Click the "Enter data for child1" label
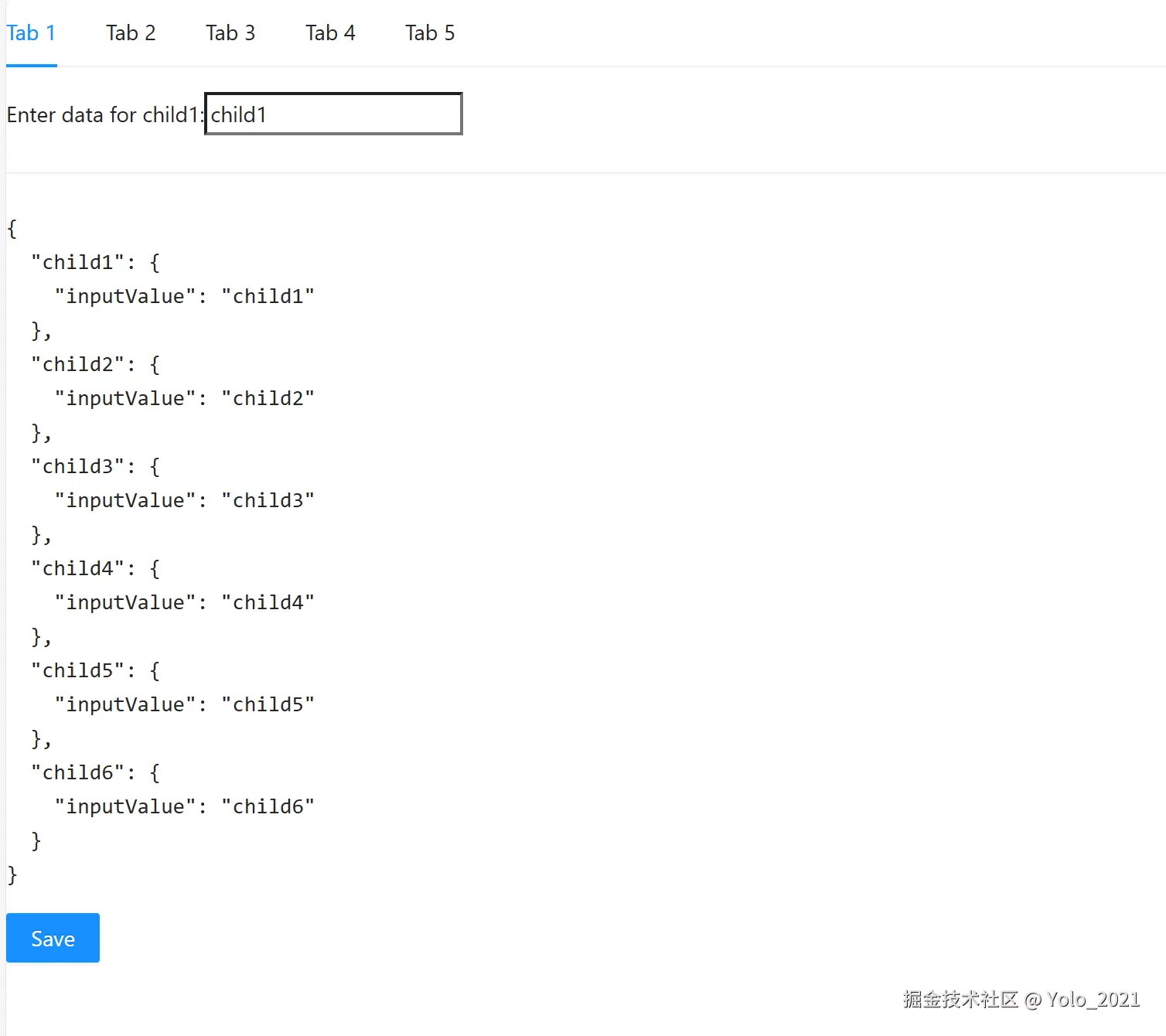1166x1036 pixels. click(104, 115)
